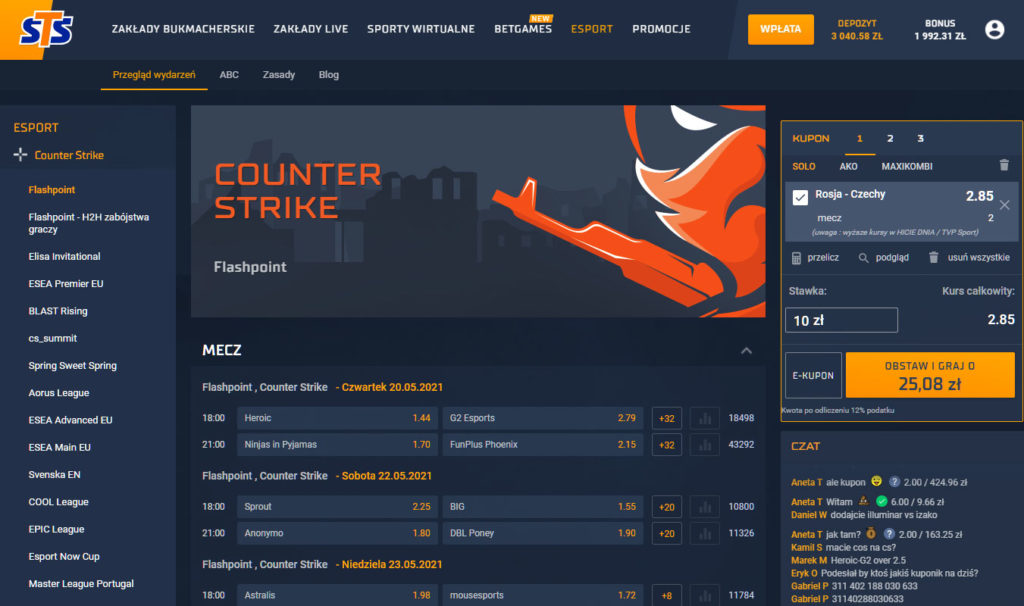Delete coupon using trash icon beside MAXIKOMBI

coord(1004,165)
